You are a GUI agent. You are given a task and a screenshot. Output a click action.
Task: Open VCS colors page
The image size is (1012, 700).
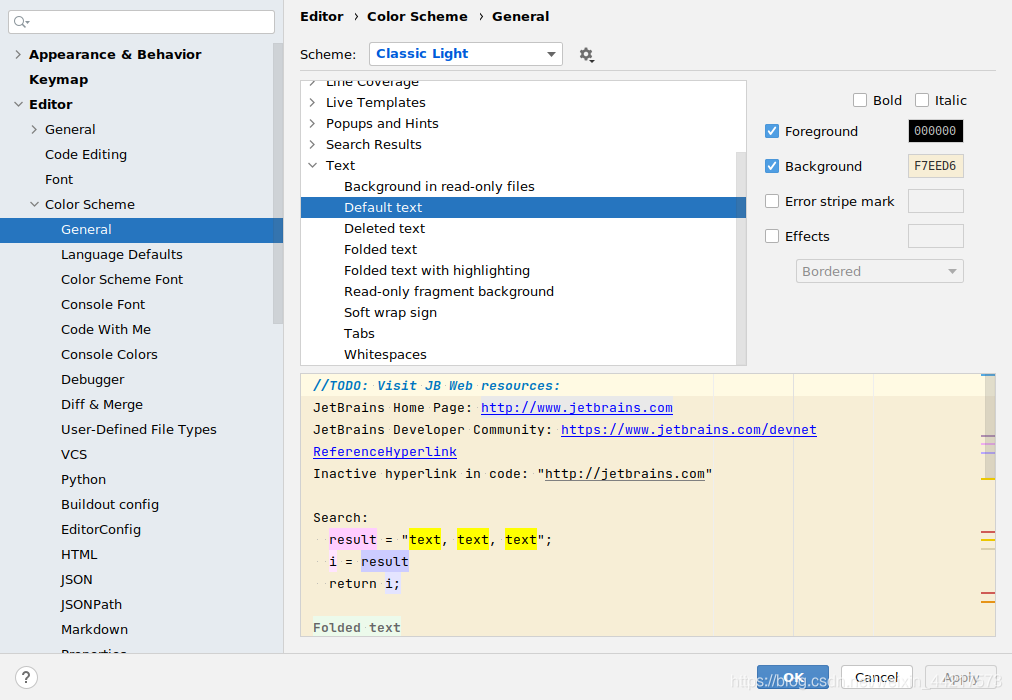pyautogui.click(x=74, y=455)
